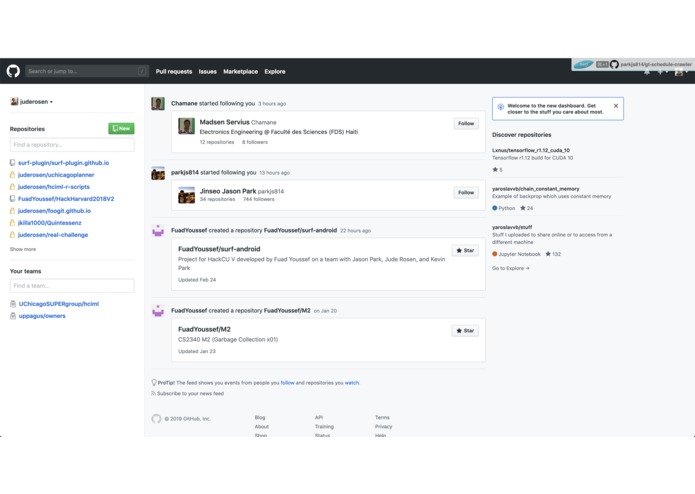
Task: Open parkjs814/gt-schedule-crawler in Surf overlay
Action: pos(656,64)
